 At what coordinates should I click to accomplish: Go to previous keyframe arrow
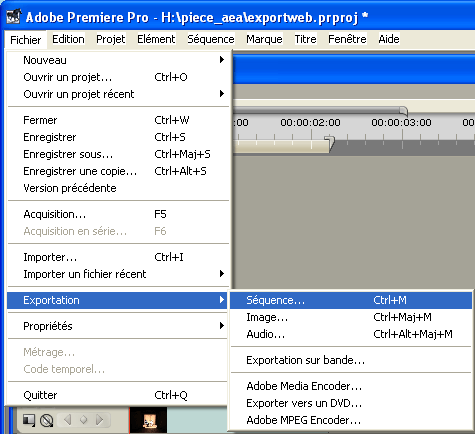68,420
